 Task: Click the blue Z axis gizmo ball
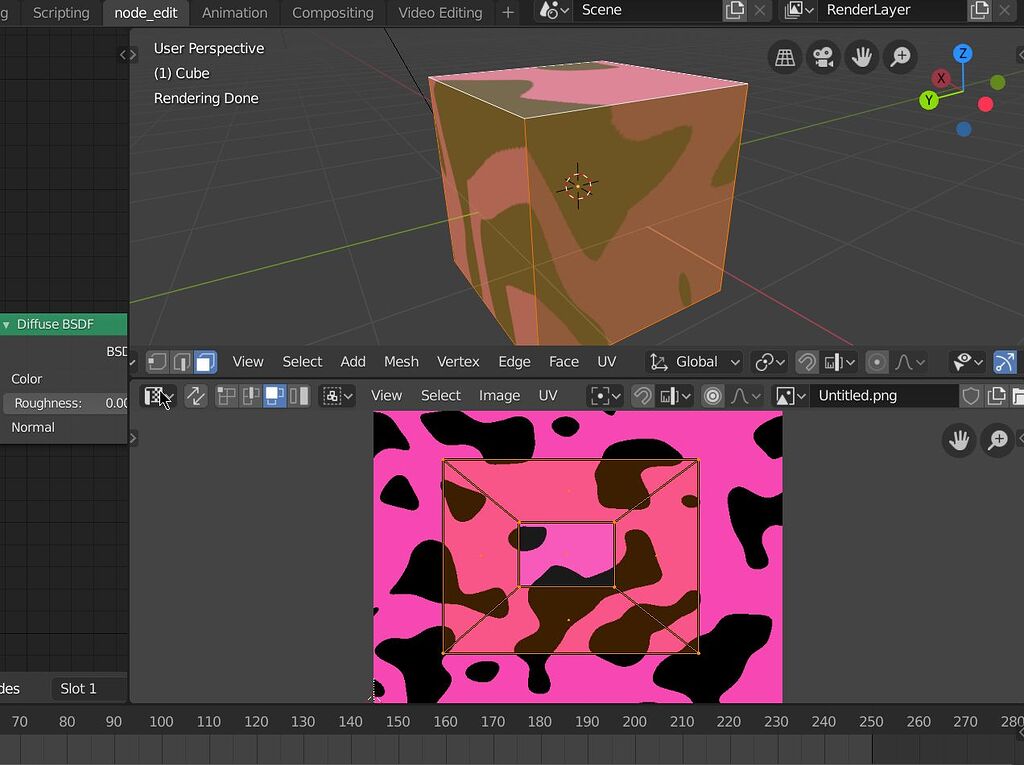coord(963,54)
